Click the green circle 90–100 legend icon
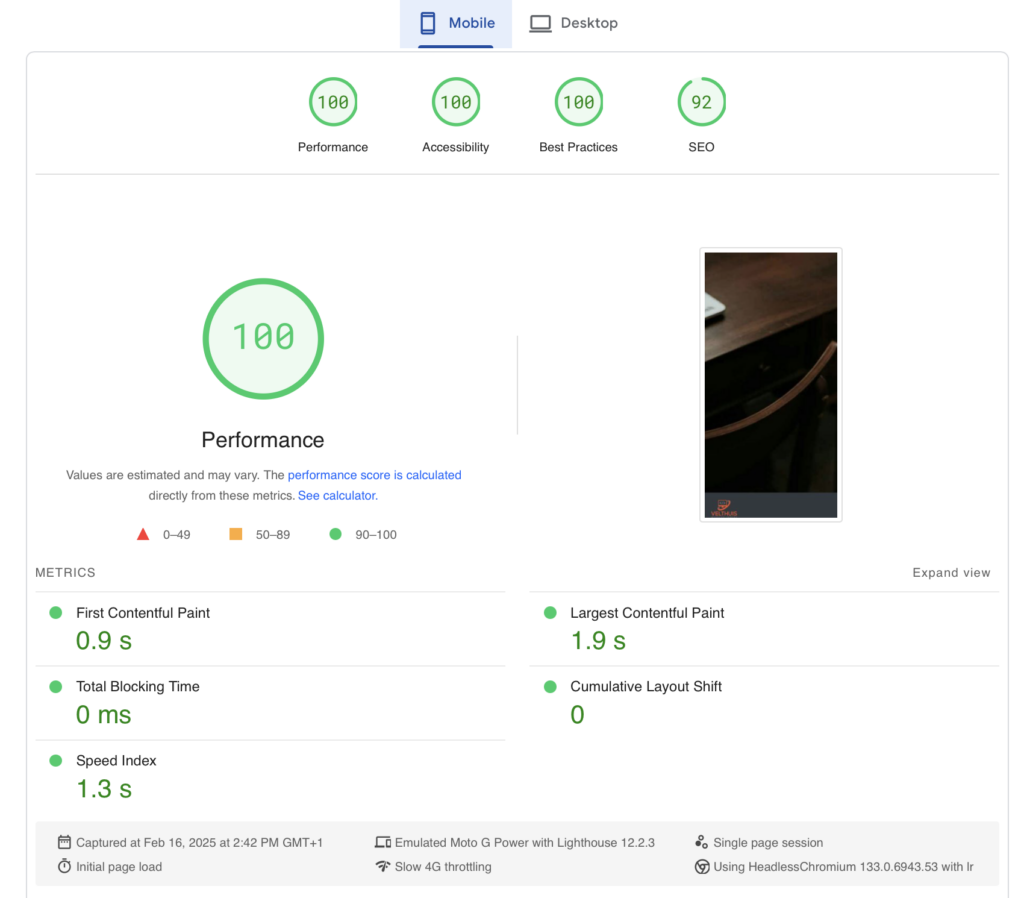The image size is (1024, 898). click(336, 534)
